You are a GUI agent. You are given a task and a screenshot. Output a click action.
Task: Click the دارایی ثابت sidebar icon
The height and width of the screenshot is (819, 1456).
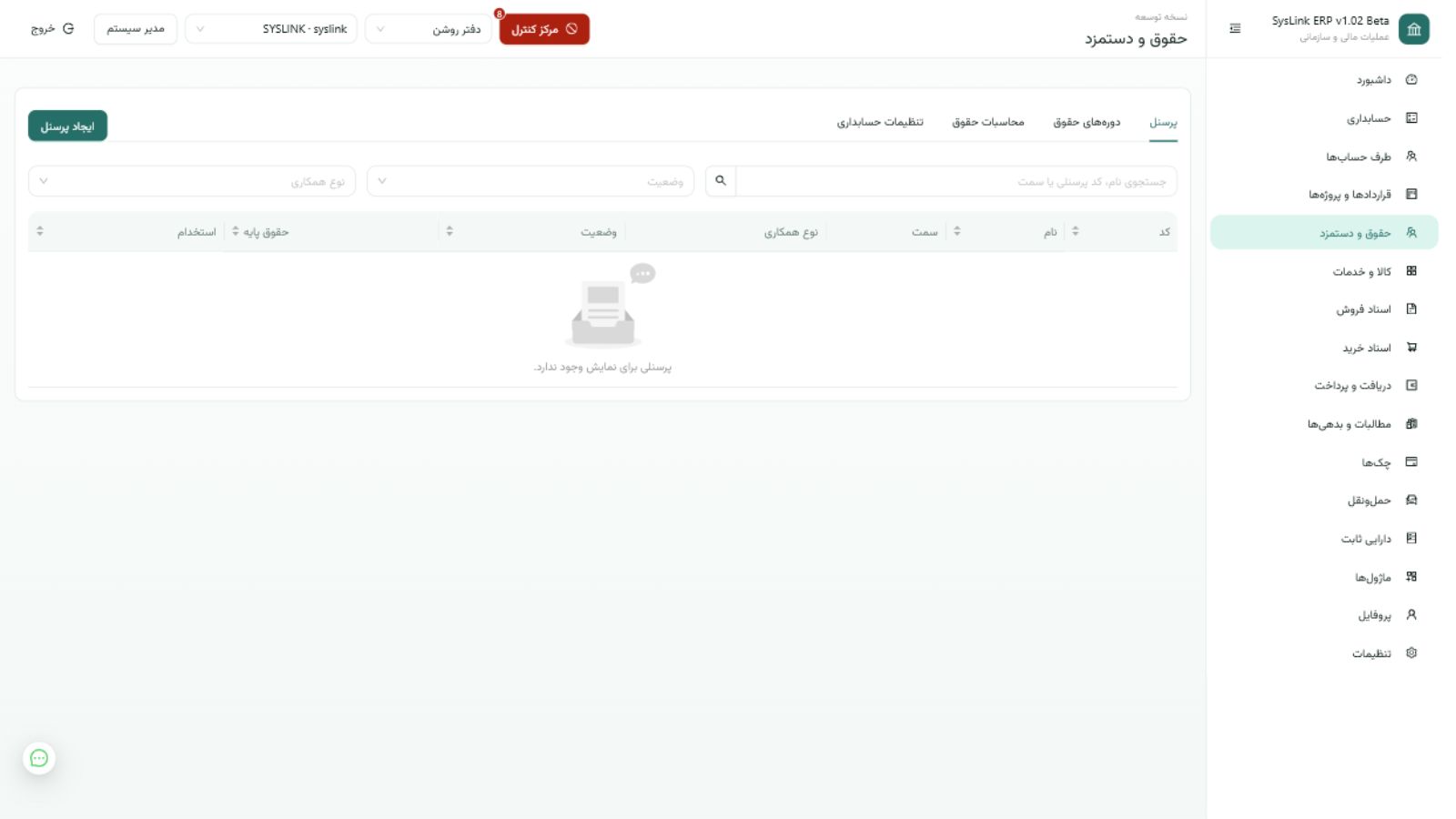[1411, 539]
